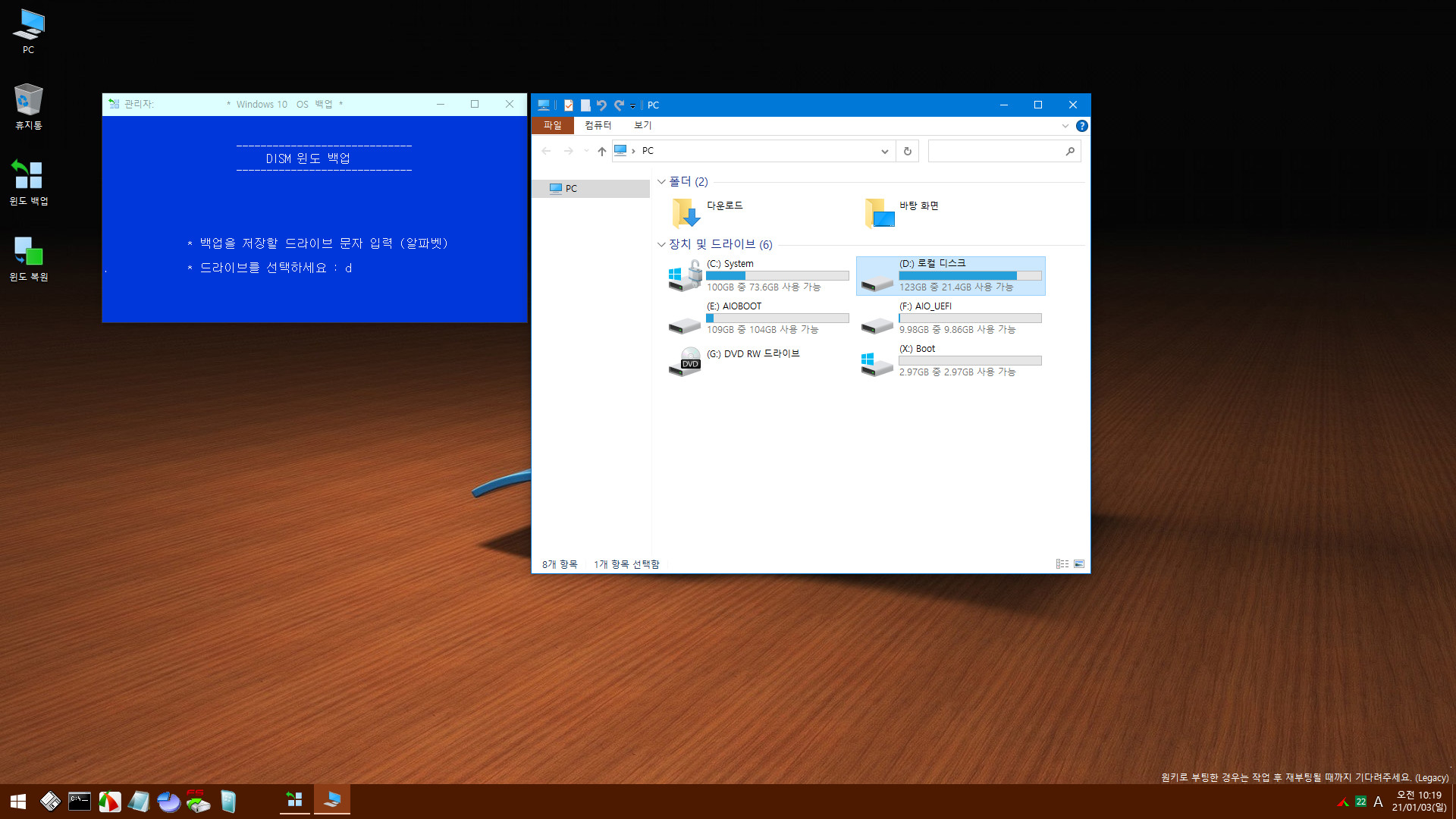Go back with the back arrow button

(546, 151)
